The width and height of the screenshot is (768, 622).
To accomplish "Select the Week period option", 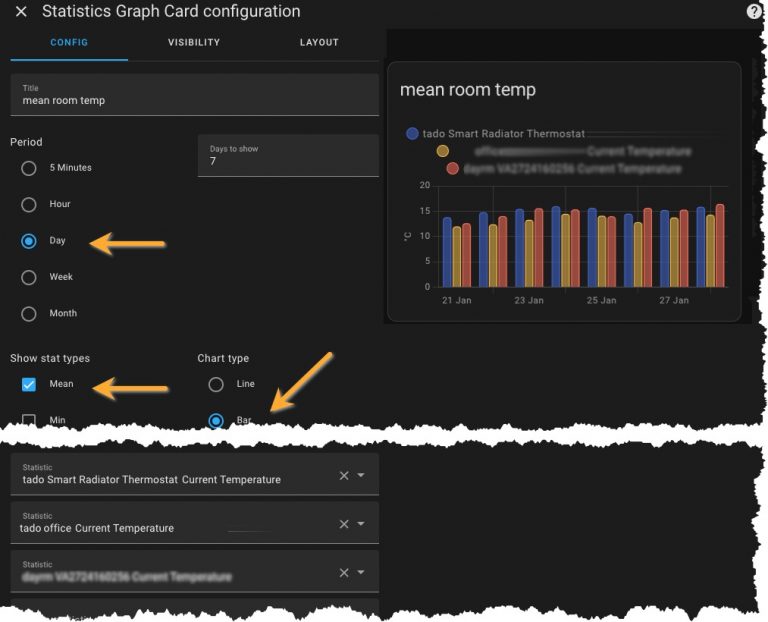I will [x=29, y=277].
